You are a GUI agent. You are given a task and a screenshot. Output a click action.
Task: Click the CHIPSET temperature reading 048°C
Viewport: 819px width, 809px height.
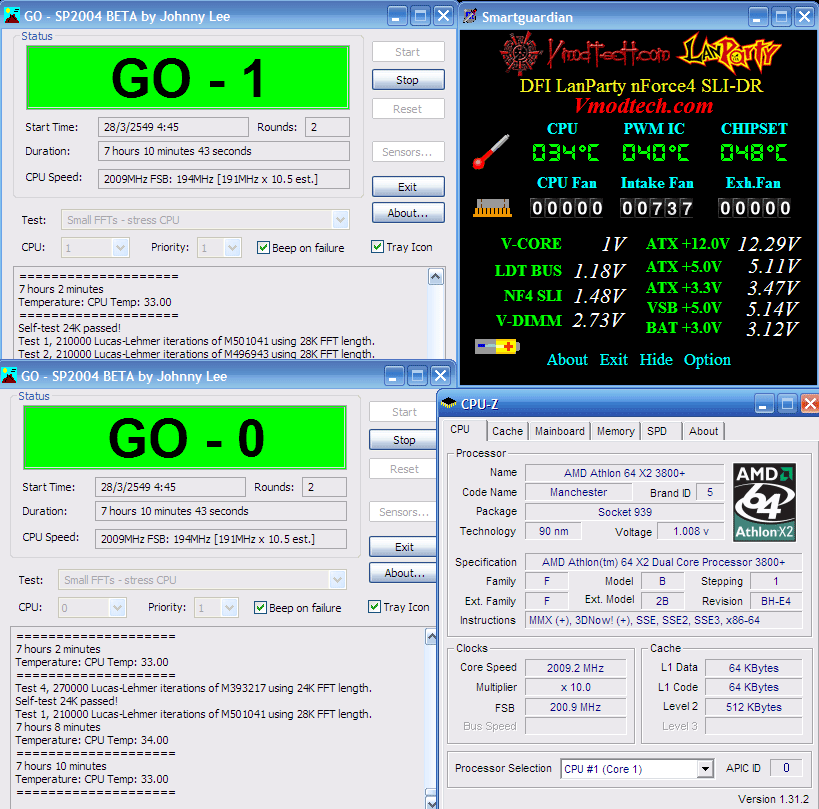[754, 153]
